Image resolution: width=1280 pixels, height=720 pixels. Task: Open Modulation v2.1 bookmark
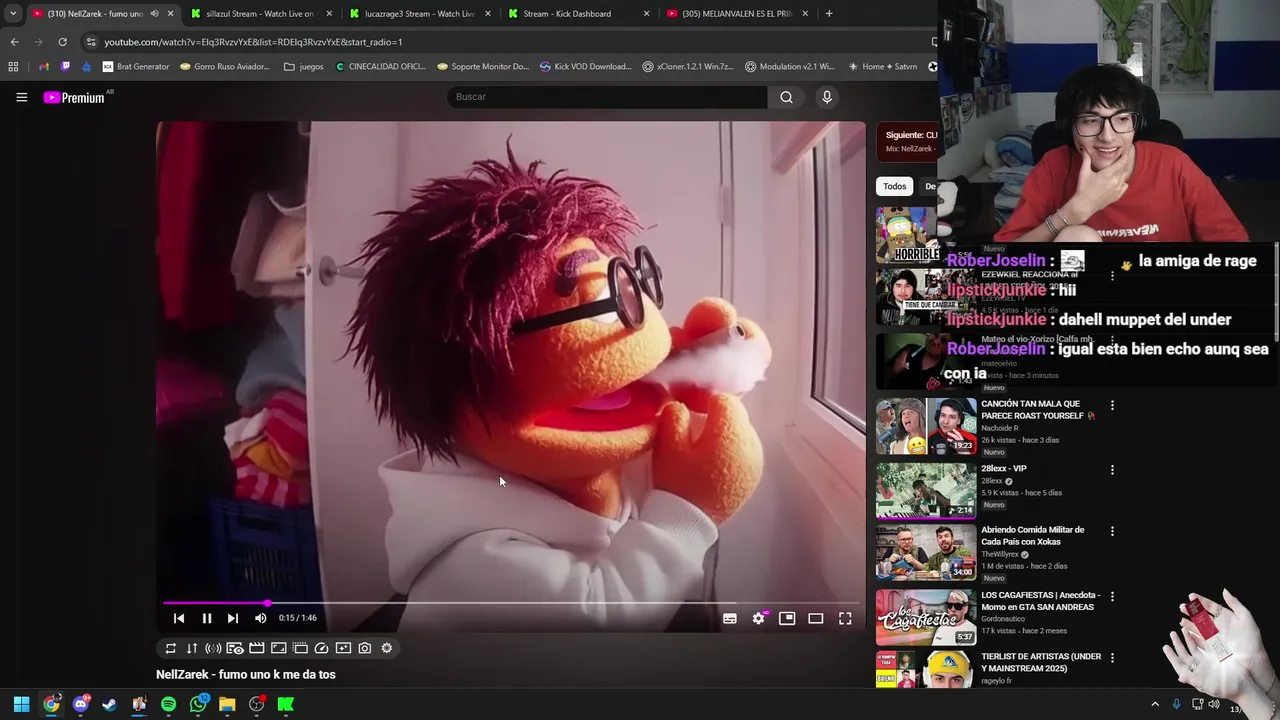tap(790, 67)
